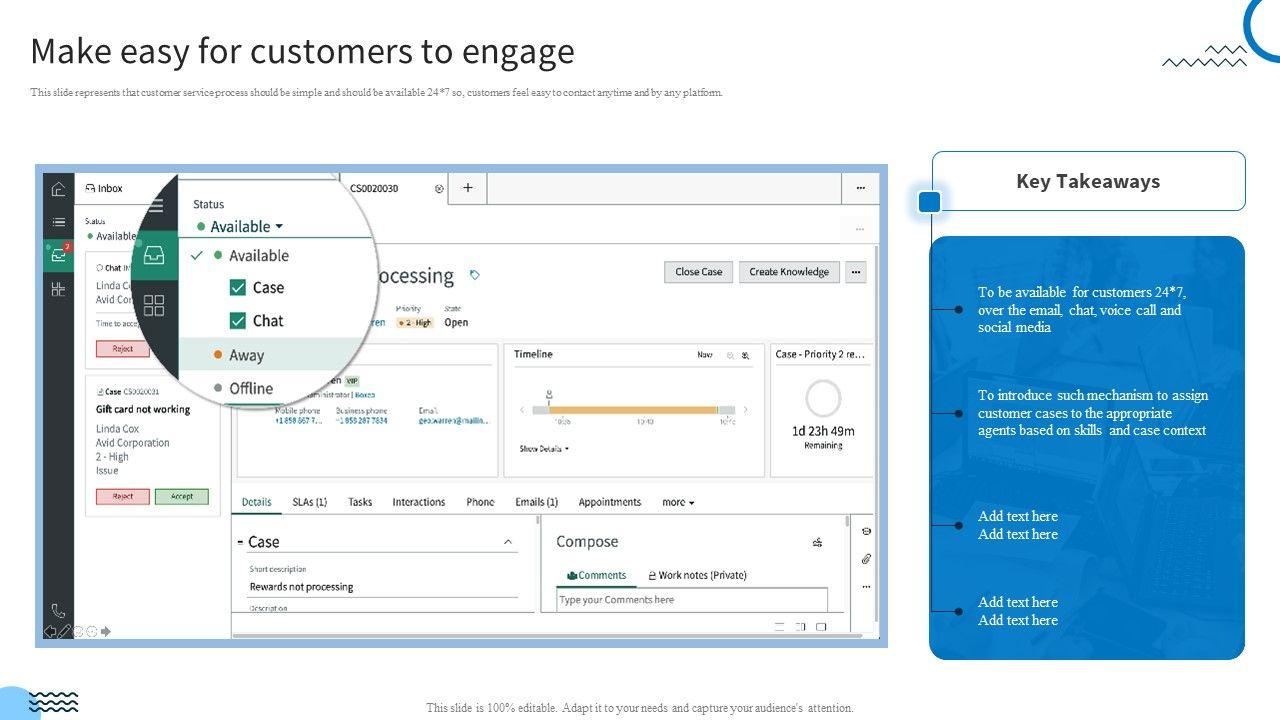Screen dimensions: 1280x720
Task: Uncheck the Case checkbox under Status
Action: [x=238, y=288]
